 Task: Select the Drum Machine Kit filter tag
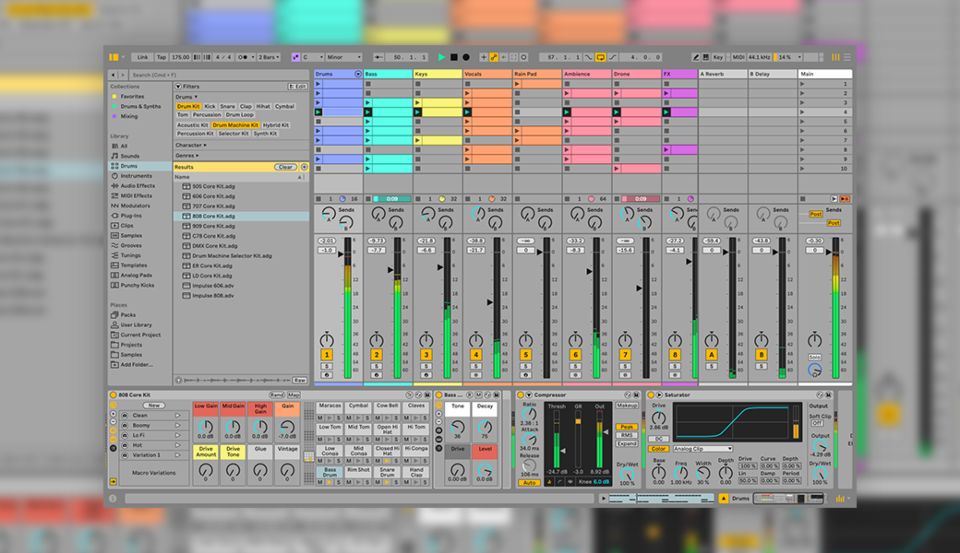pyautogui.click(x=235, y=125)
